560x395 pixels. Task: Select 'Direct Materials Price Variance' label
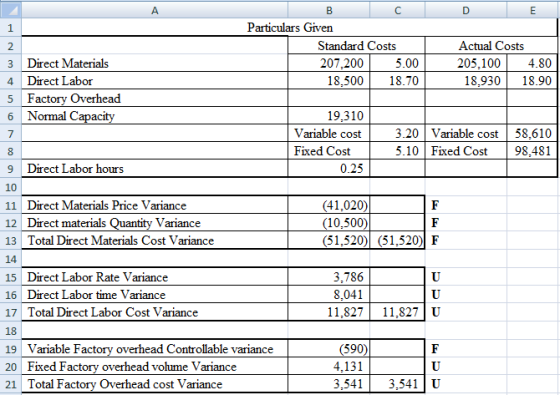point(155,205)
